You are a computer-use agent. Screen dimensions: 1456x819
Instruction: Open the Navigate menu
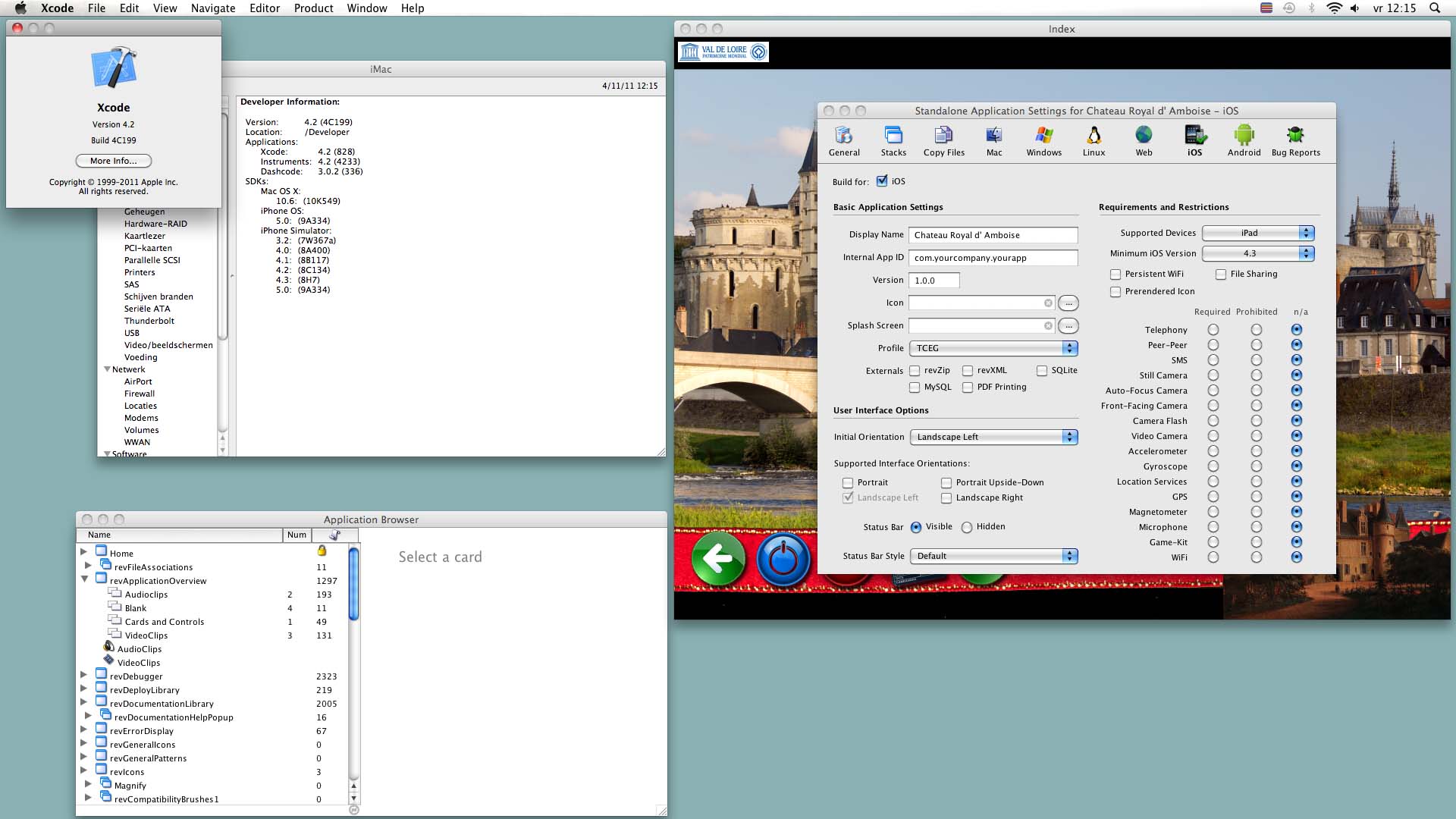(x=213, y=8)
